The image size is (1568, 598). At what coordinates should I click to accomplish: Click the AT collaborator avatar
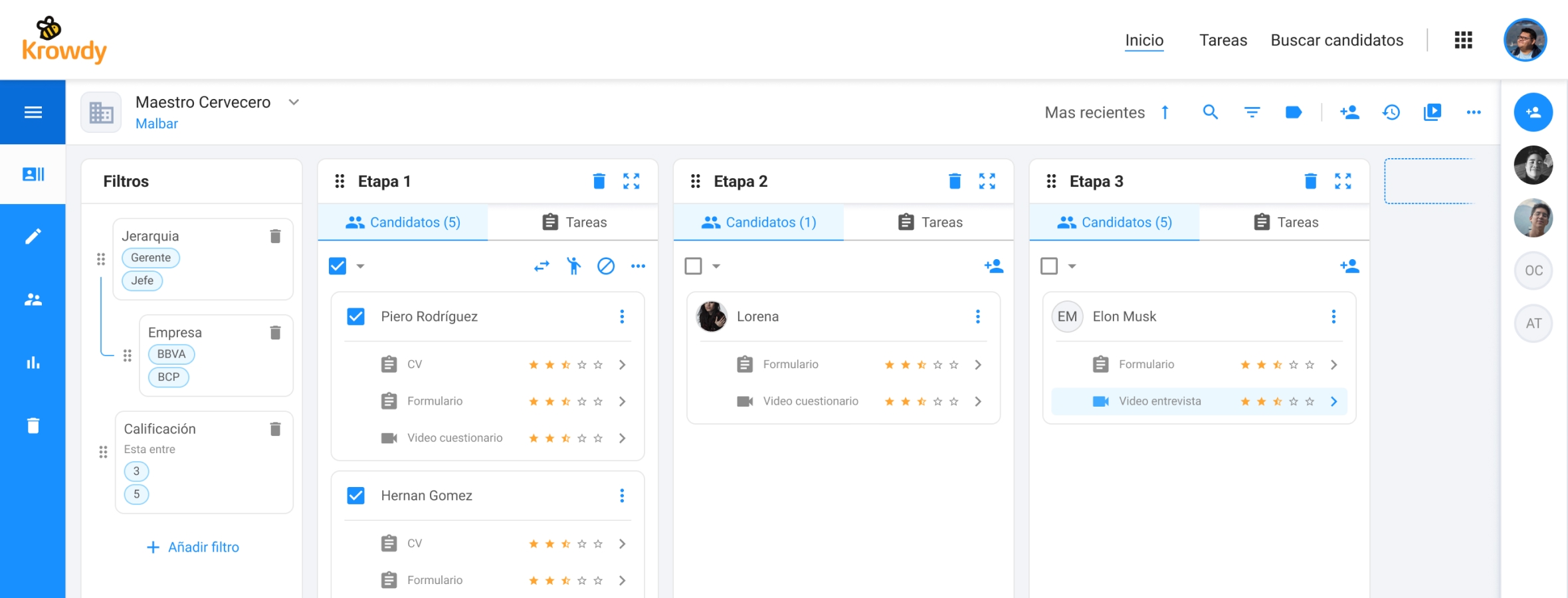pyautogui.click(x=1533, y=324)
